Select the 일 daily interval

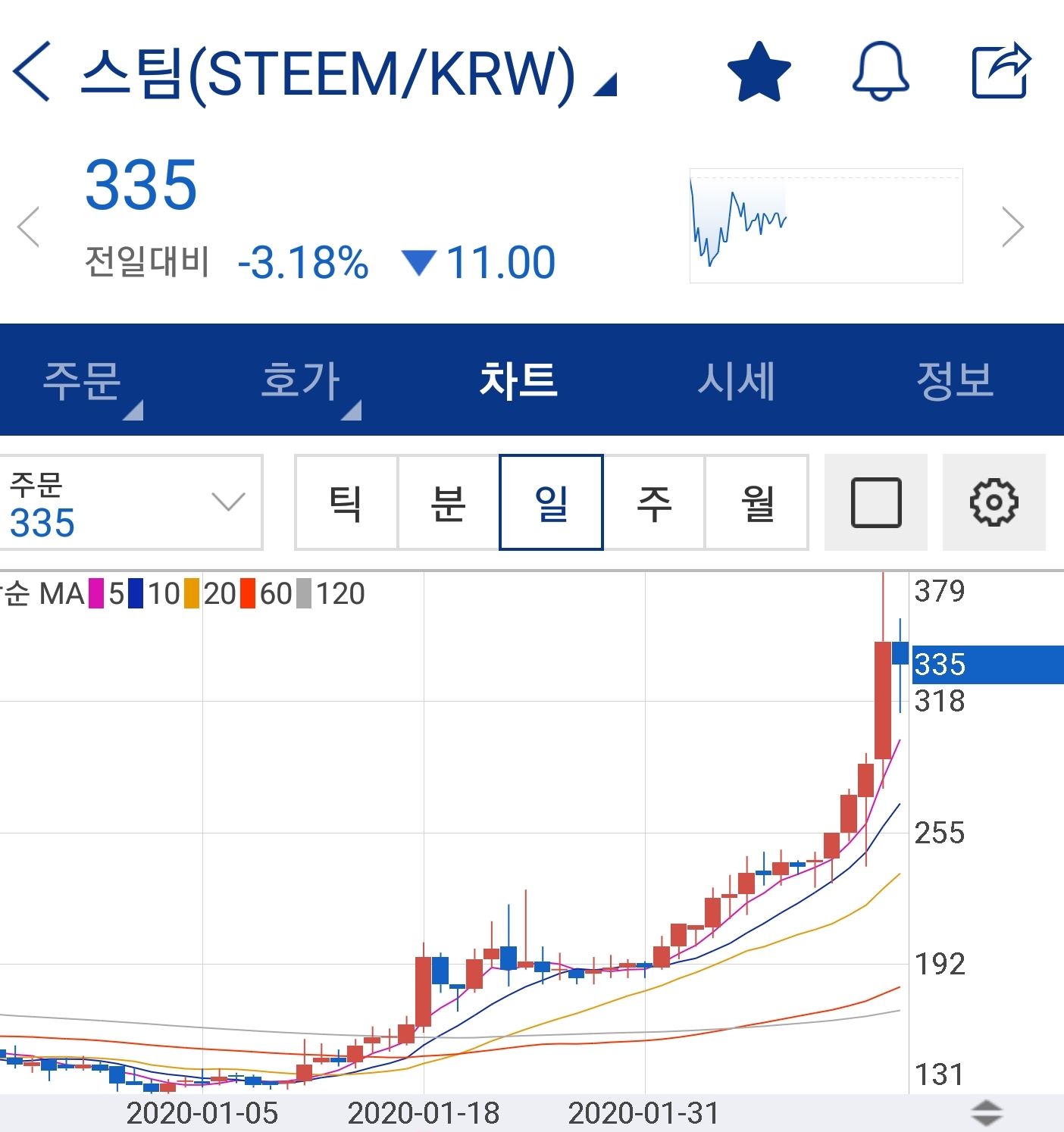552,502
